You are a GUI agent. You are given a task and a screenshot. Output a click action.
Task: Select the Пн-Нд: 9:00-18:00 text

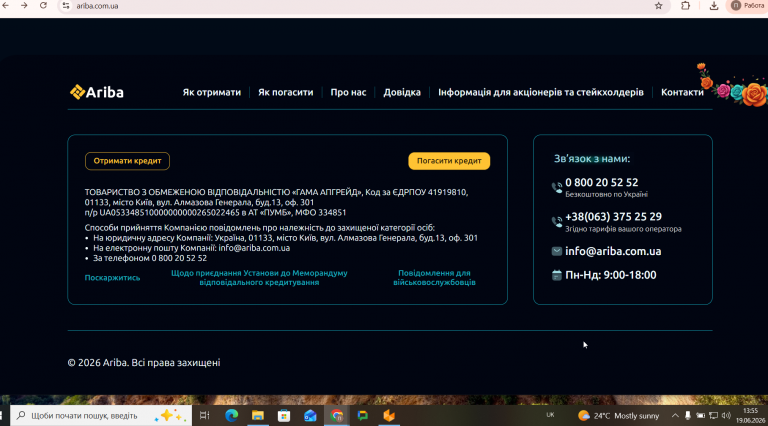[x=611, y=275]
